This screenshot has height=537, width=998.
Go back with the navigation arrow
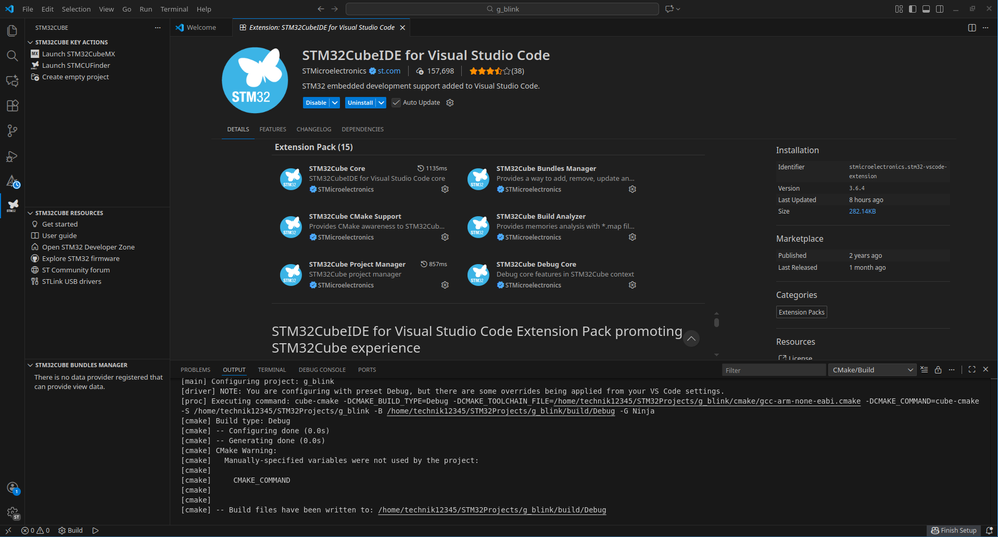[x=321, y=9]
